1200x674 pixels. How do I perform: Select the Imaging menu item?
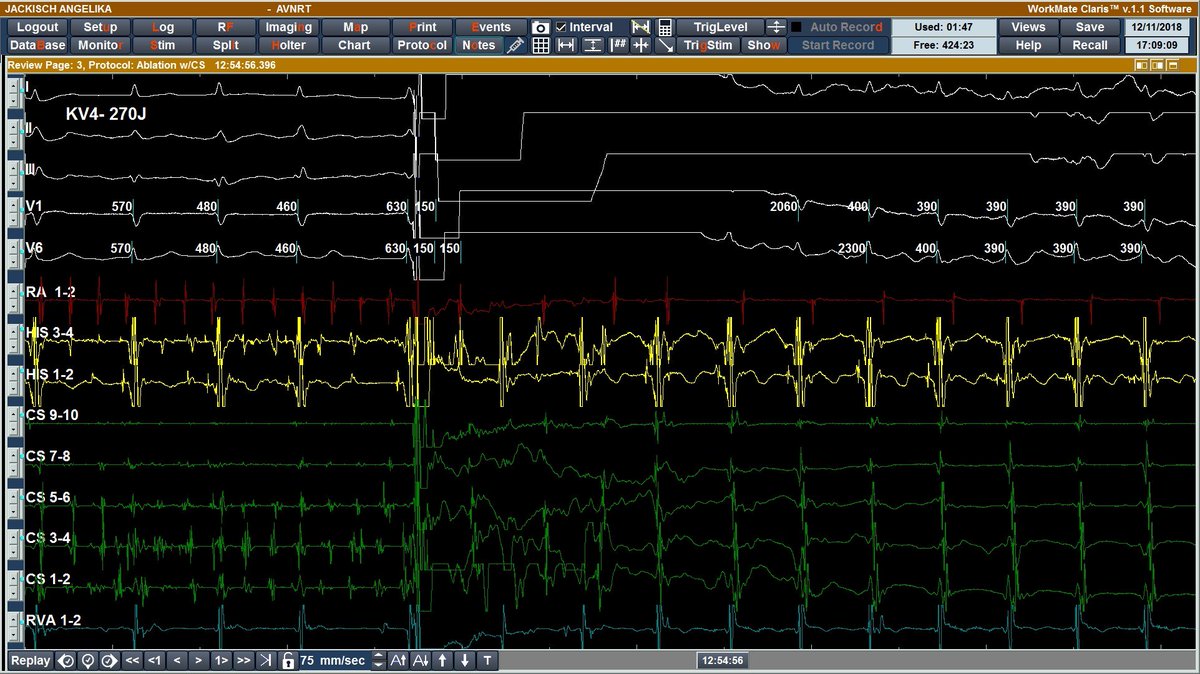tap(288, 27)
